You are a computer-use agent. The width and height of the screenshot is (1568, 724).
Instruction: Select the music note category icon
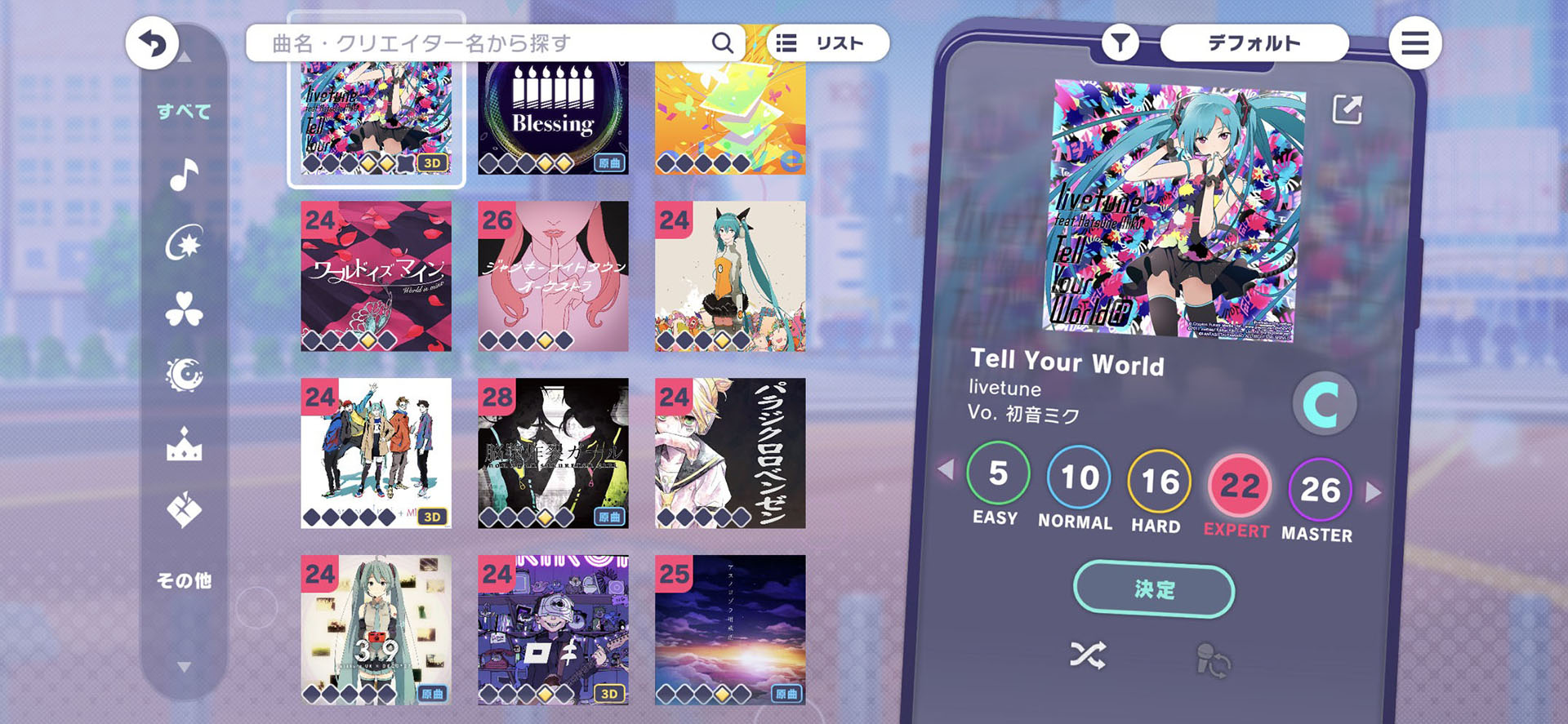[184, 174]
